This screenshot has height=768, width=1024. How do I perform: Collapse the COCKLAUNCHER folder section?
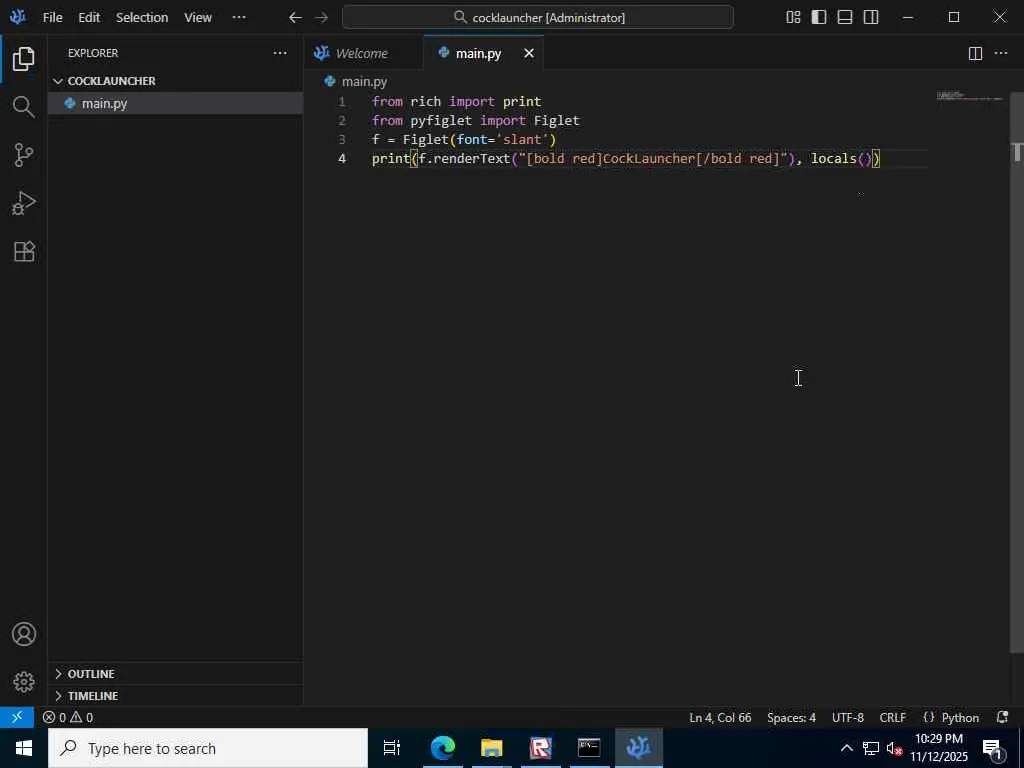pos(176,81)
